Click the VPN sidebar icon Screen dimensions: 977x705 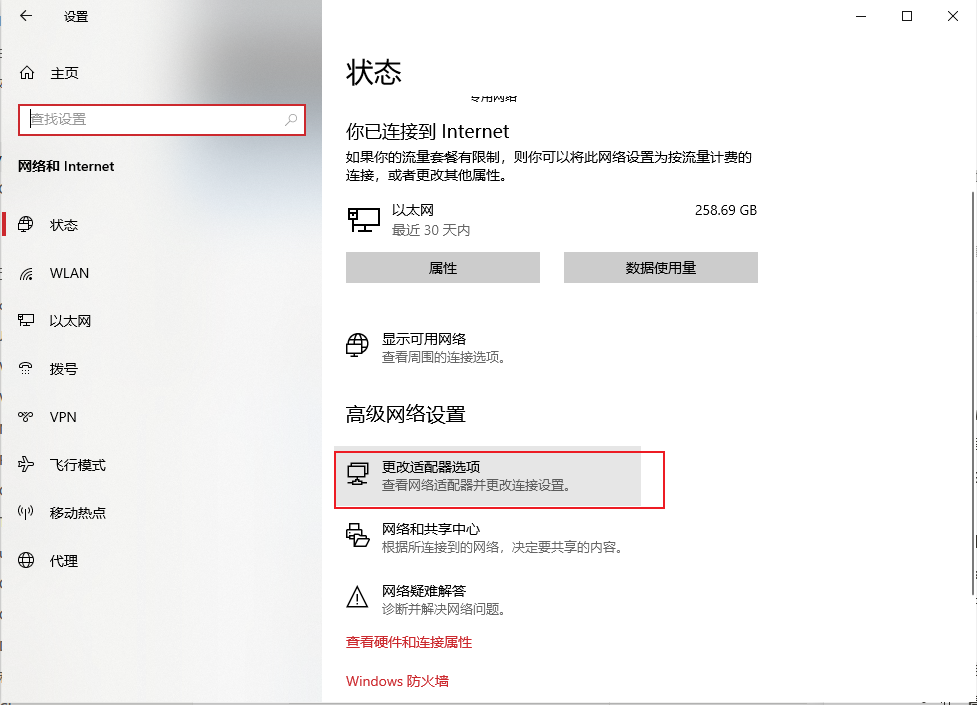[27, 417]
